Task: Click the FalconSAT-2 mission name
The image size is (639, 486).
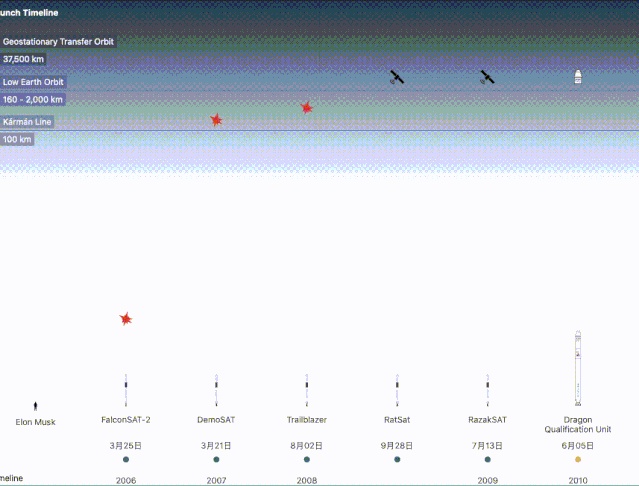Action: [126, 420]
